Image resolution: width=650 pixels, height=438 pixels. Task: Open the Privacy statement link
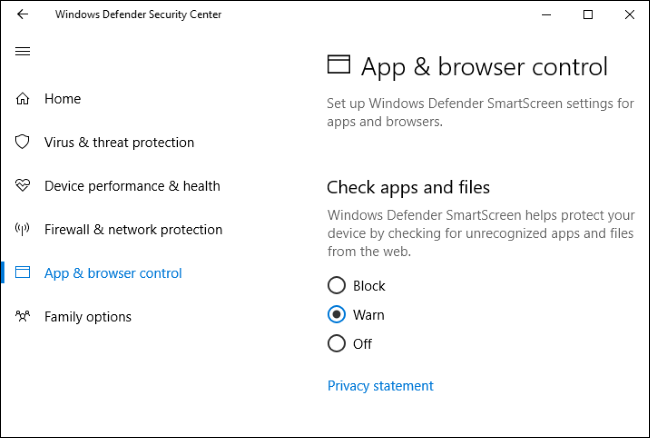[x=380, y=386]
